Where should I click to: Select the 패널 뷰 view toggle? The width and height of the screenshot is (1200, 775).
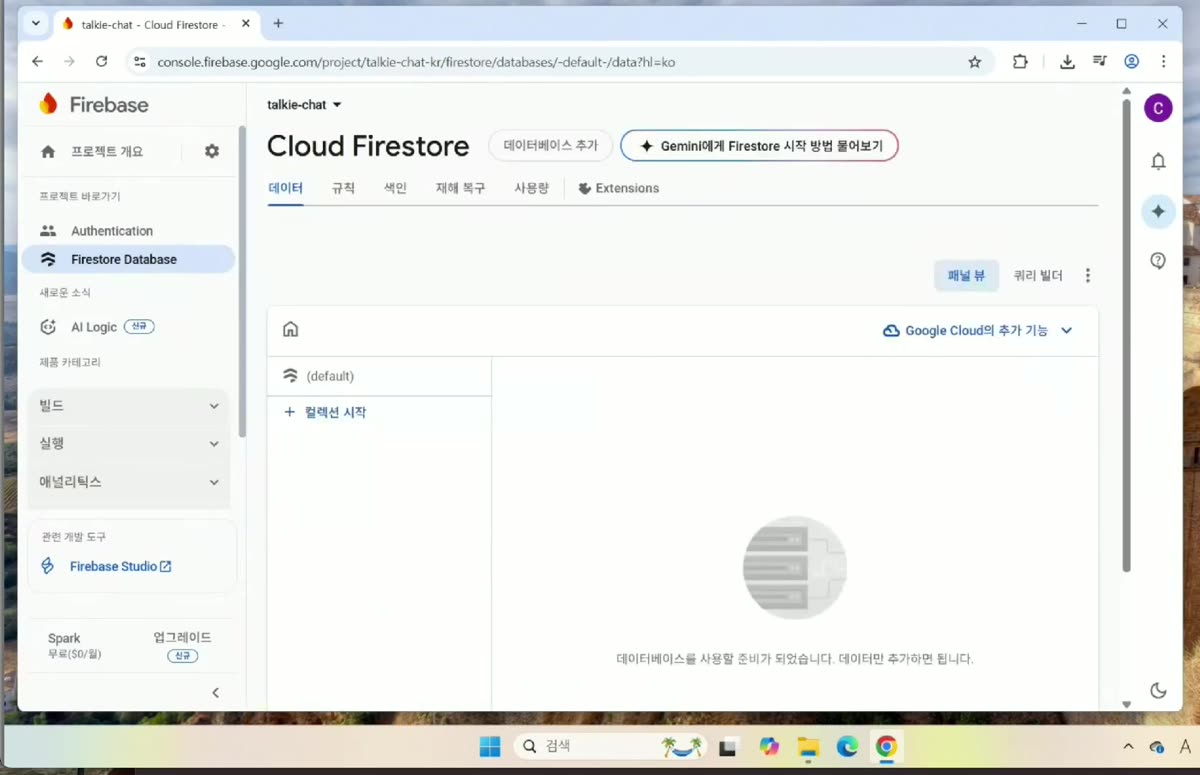966,276
